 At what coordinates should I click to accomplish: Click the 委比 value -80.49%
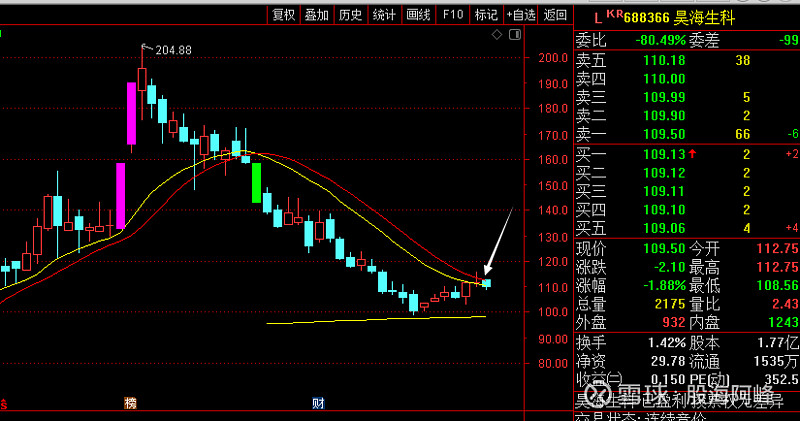pyautogui.click(x=661, y=40)
